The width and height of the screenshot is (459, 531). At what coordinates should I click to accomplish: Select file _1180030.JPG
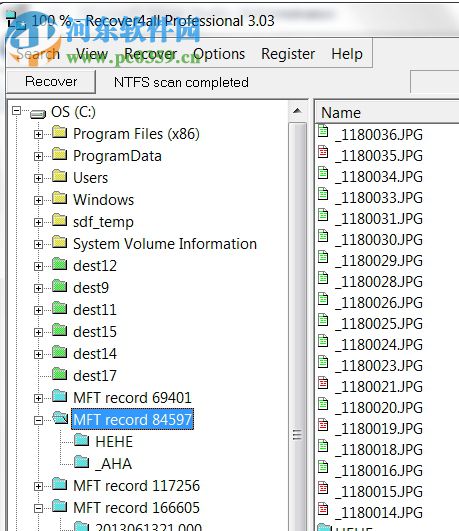coord(379,240)
